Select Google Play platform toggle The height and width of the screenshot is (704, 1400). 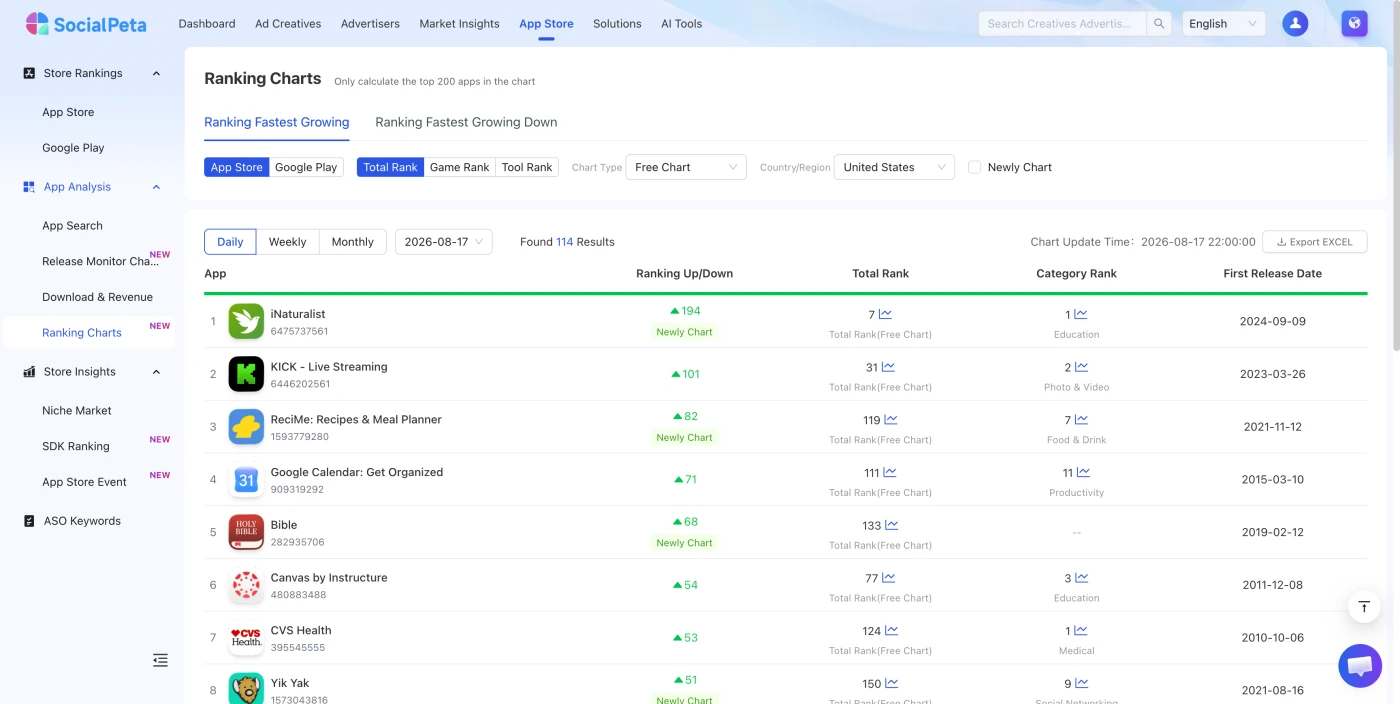coord(306,167)
